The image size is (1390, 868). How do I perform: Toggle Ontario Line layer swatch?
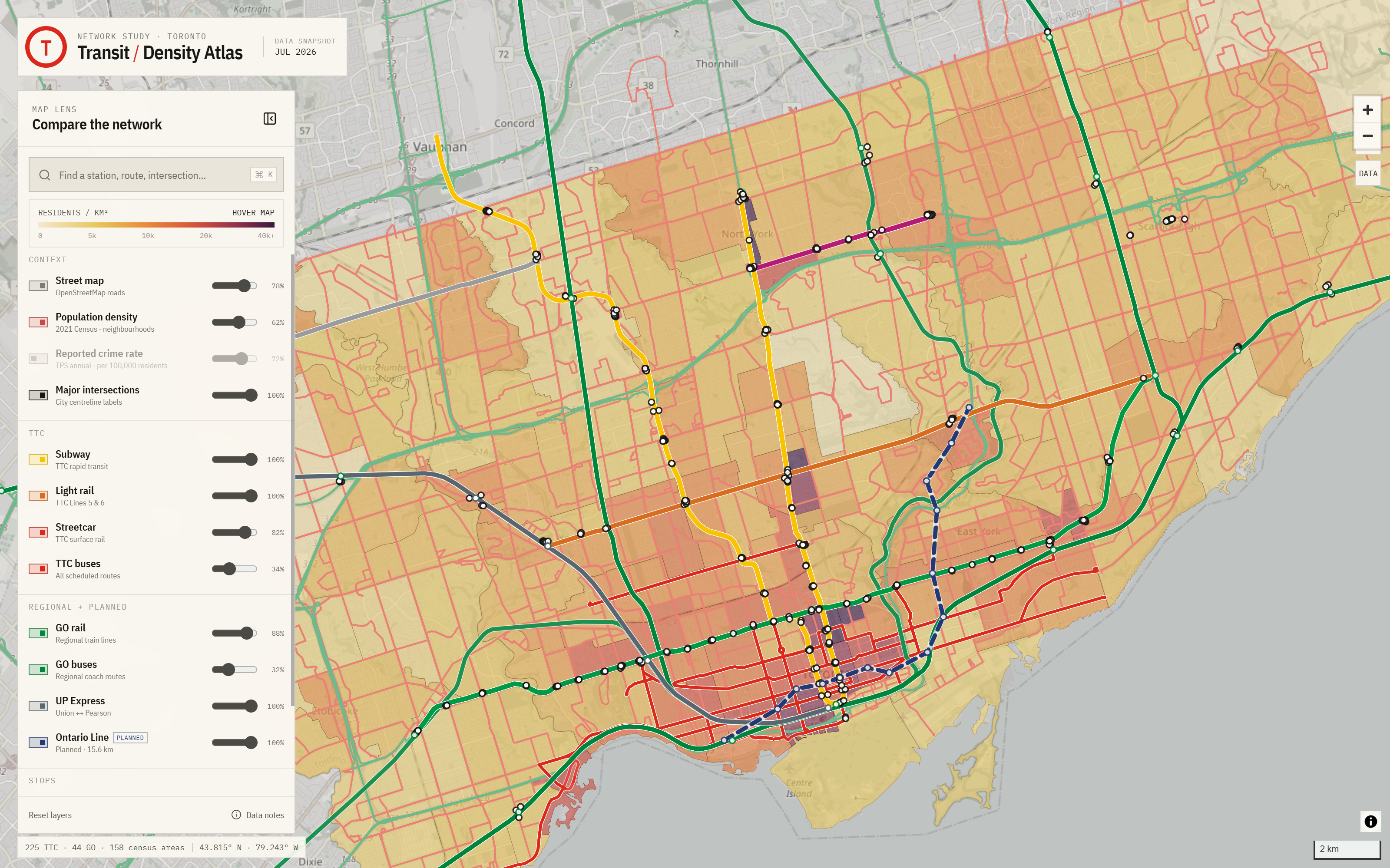pyautogui.click(x=39, y=742)
